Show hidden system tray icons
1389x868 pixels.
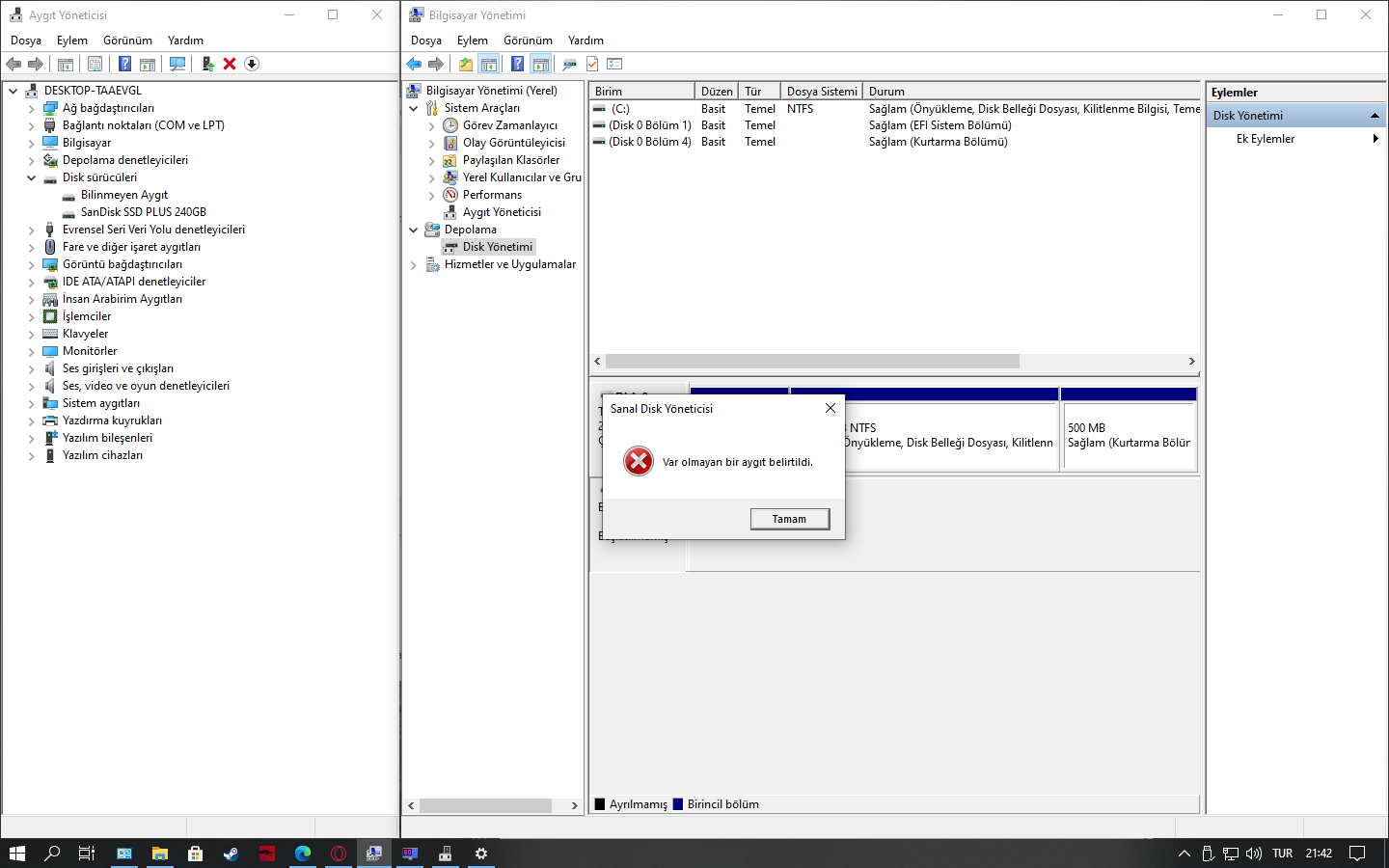pos(1185,854)
